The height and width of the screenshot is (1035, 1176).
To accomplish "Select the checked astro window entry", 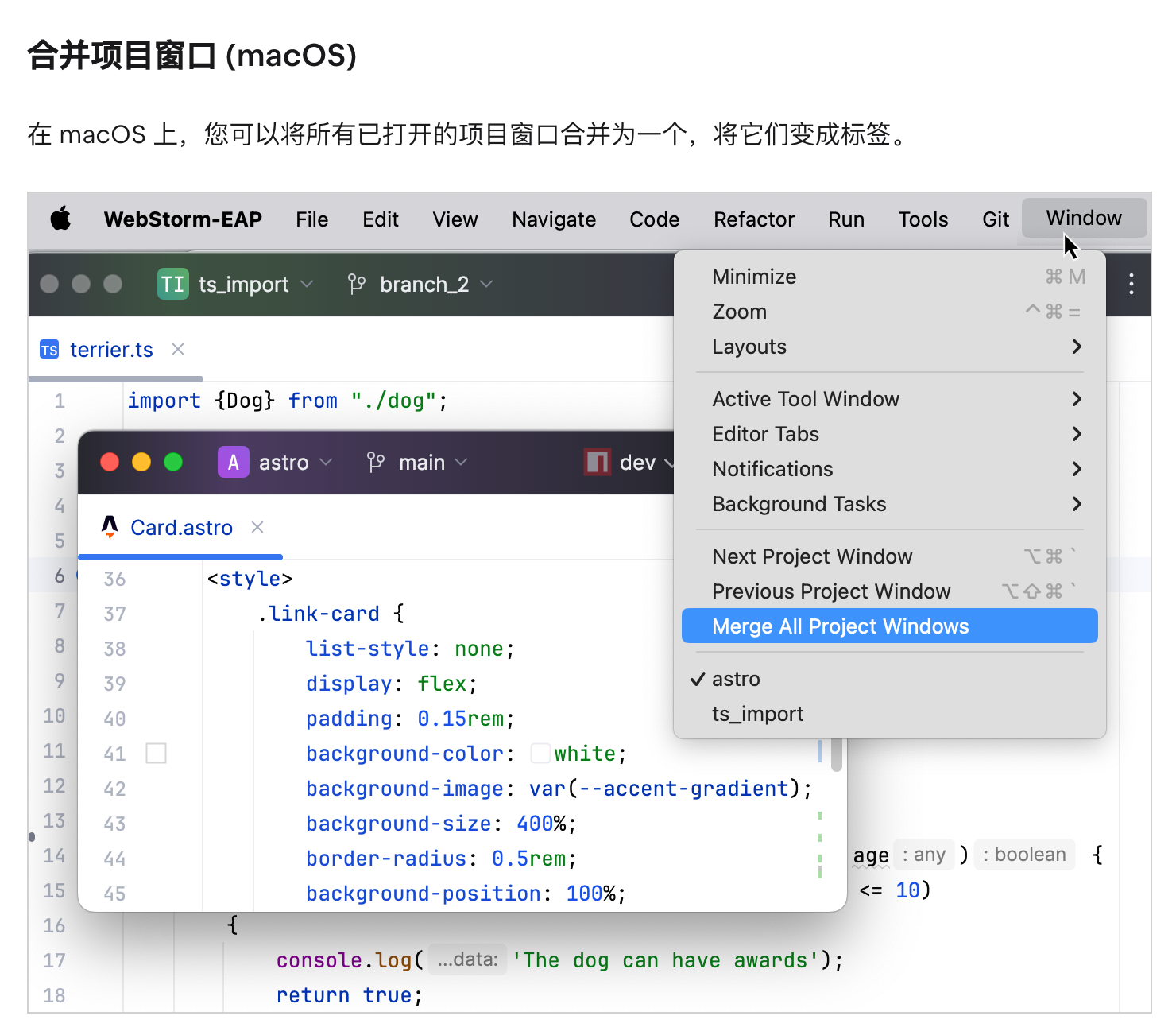I will [736, 679].
